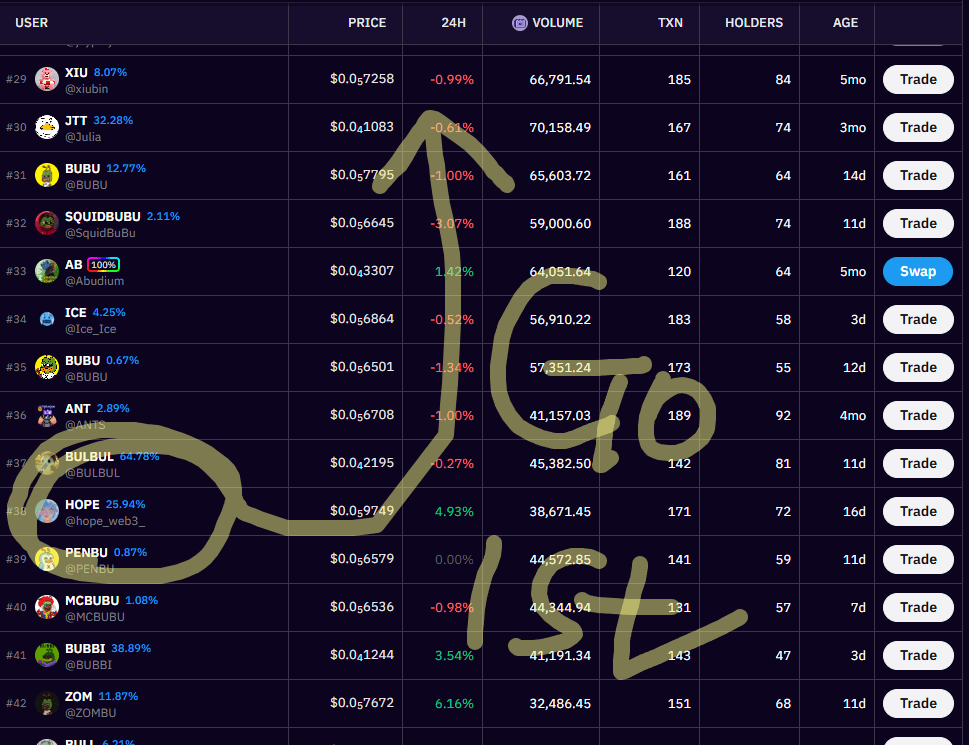Open the @hope_web3_ user profile link

pyautogui.click(x=105, y=521)
